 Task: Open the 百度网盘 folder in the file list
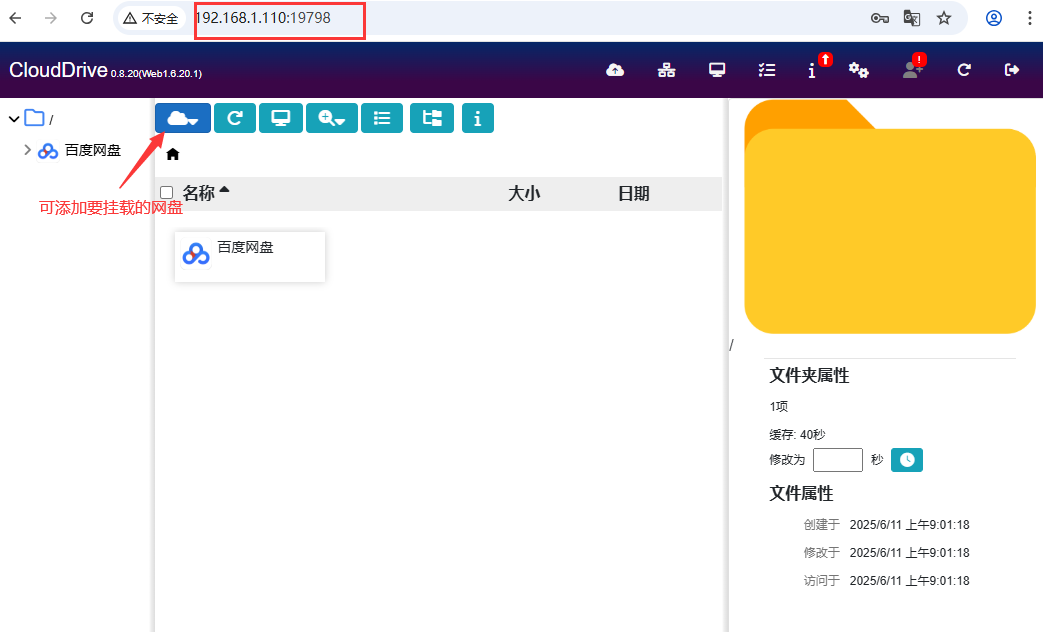pos(249,254)
